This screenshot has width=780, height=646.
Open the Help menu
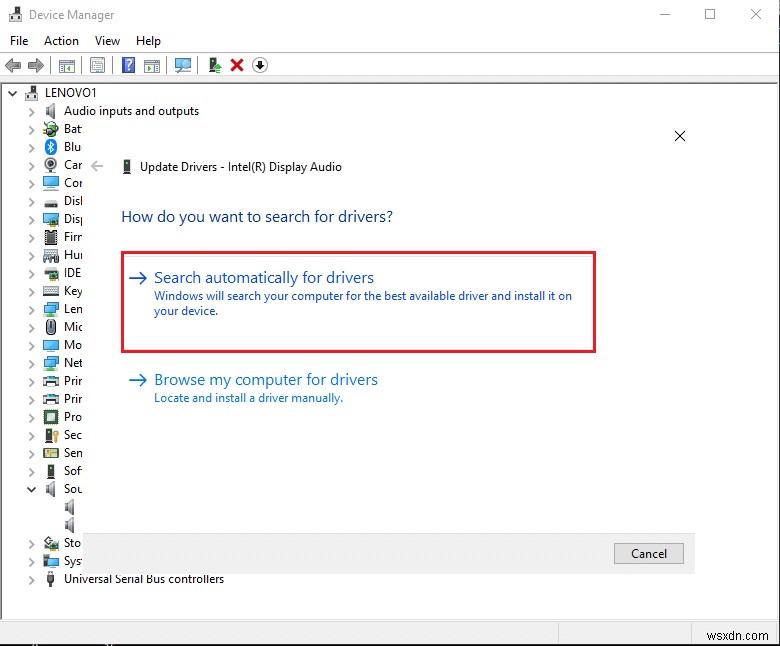(148, 41)
